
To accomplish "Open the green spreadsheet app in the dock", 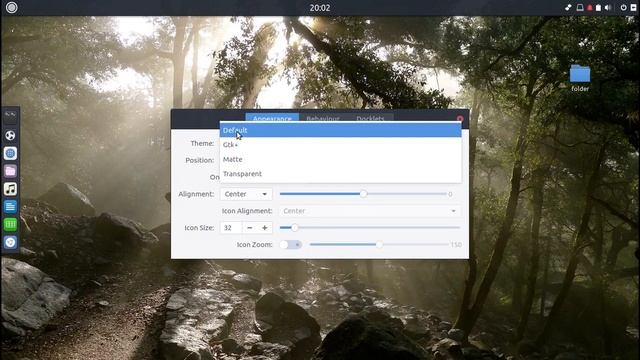I will (10, 224).
